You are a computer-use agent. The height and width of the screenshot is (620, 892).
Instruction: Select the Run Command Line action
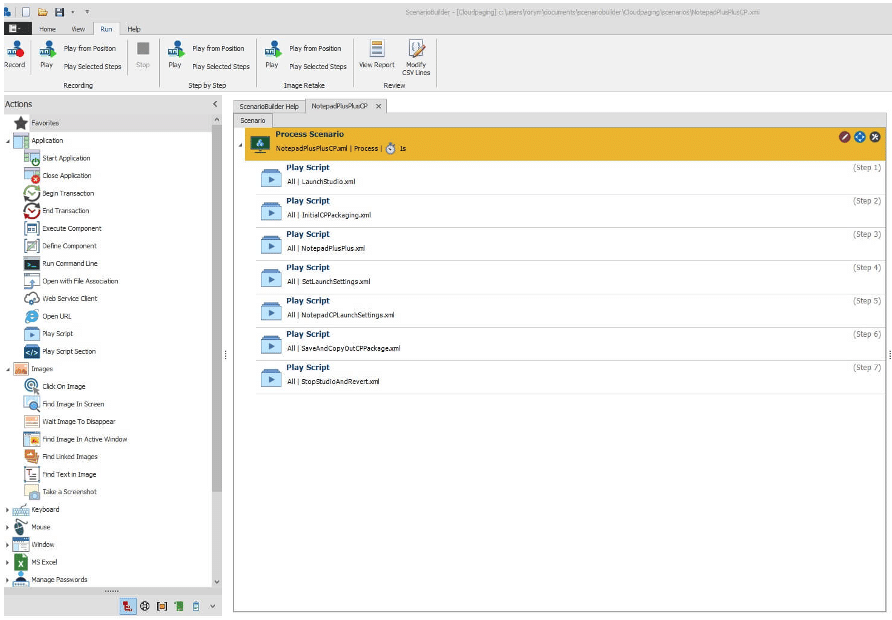[x=61, y=264]
